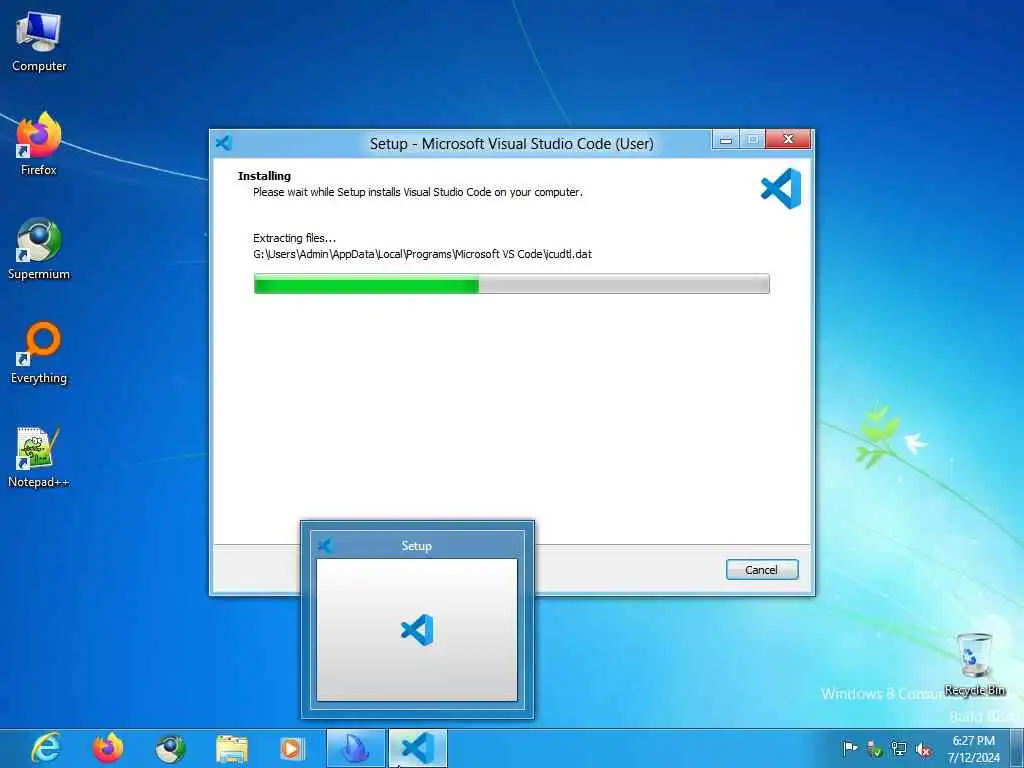Click the VS Code icon in setup title bar
Screen dimensions: 1024x768
point(224,143)
